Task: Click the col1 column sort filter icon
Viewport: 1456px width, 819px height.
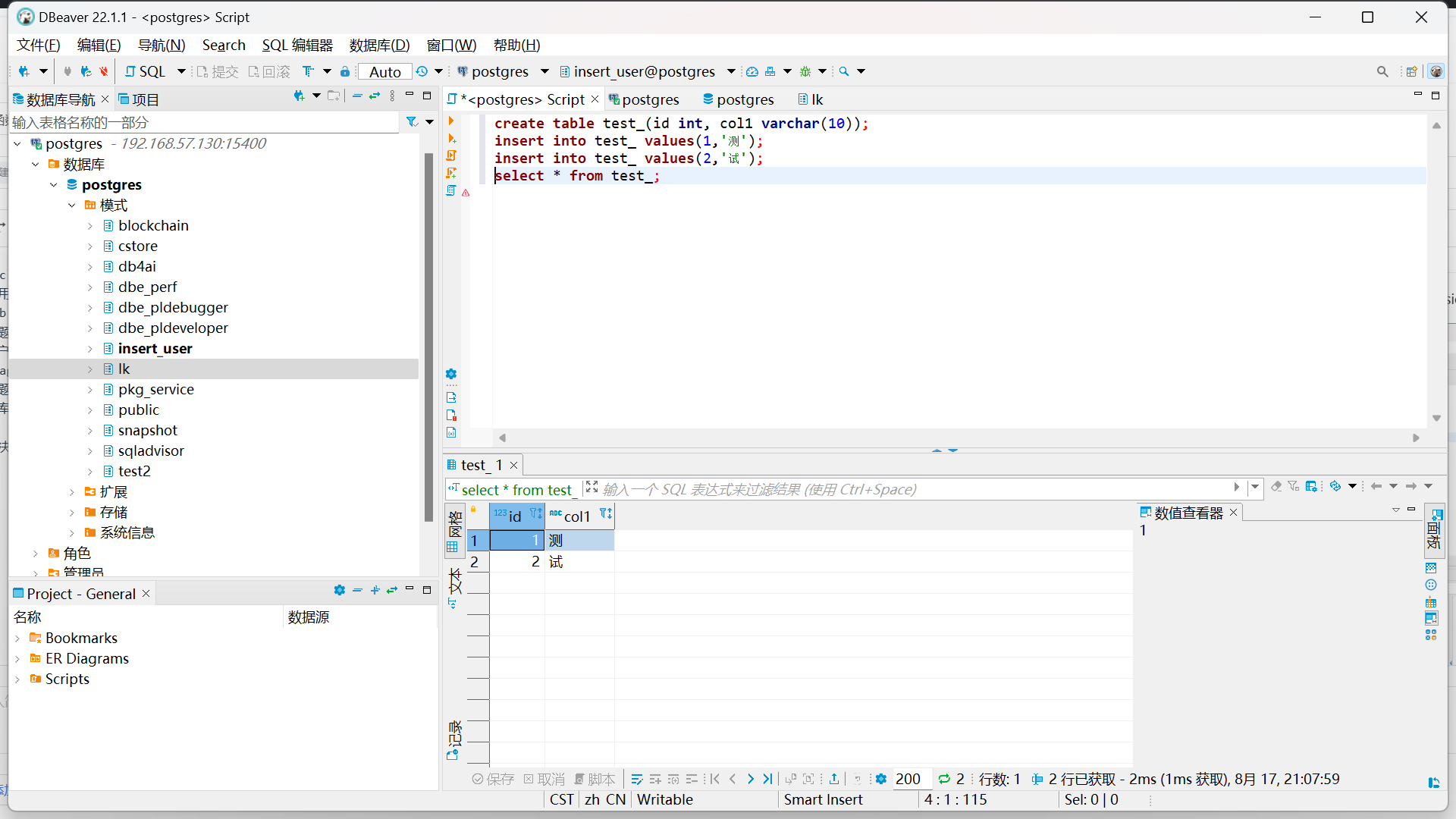Action: (x=605, y=514)
